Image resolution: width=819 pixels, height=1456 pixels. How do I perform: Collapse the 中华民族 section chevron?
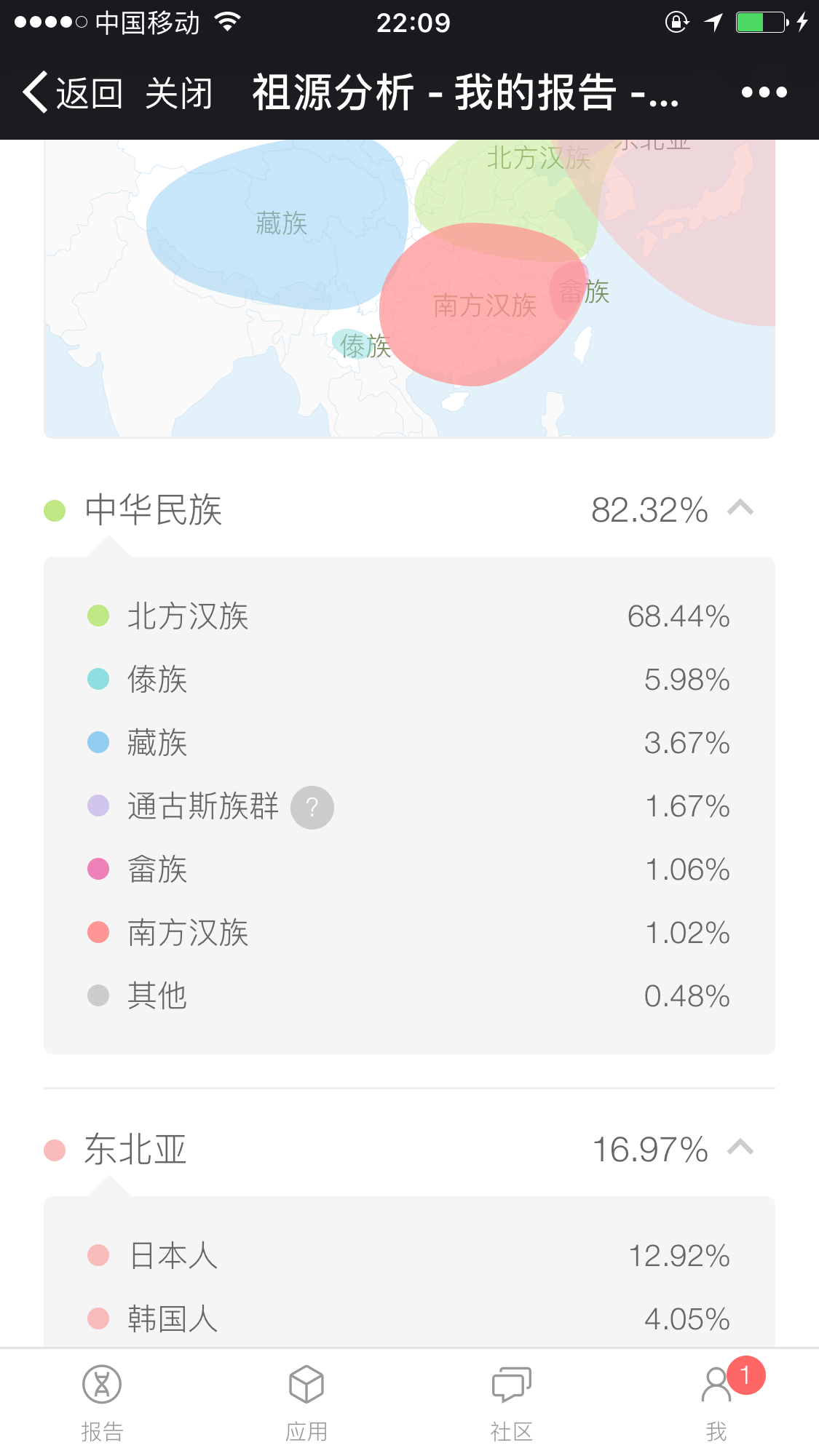coord(740,508)
